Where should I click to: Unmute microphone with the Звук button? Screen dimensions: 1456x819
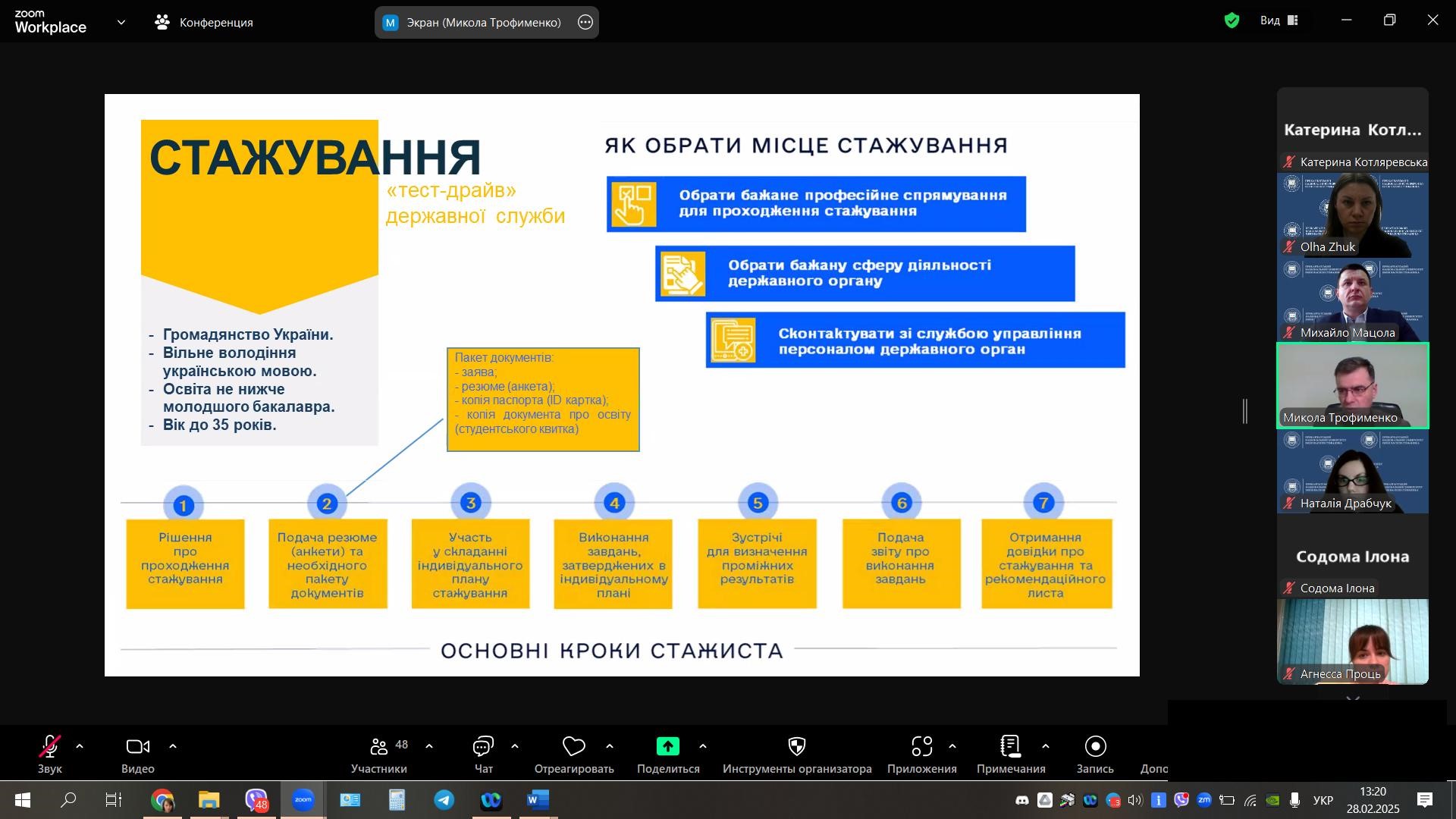[50, 748]
